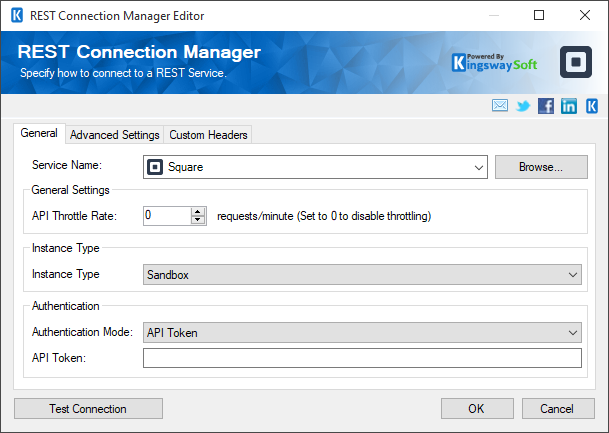Open the Advanced Settings tab
This screenshot has width=609, height=433.
(115, 135)
